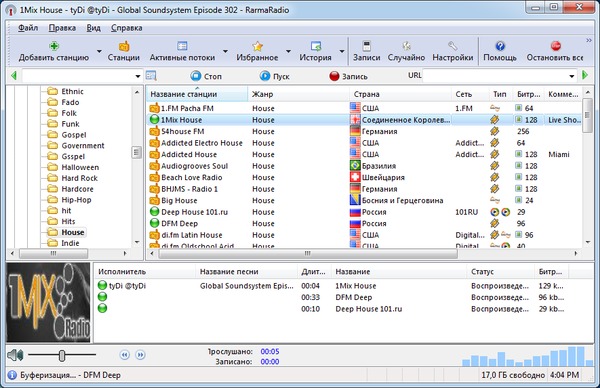Click the green status icon of DFM Deep
600x388 pixels.
coord(154,223)
